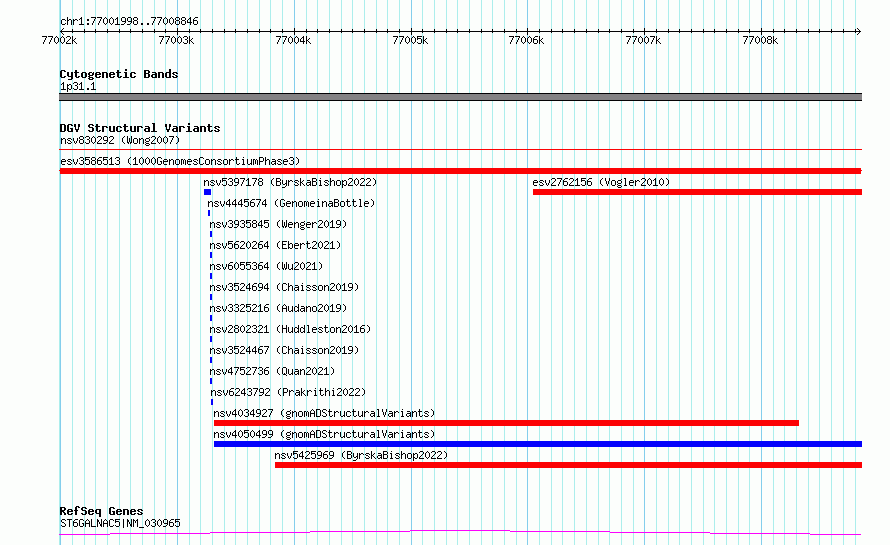Open variant nsv2802321 (Huddleston2016) label
The image size is (890, 545).
290,329
